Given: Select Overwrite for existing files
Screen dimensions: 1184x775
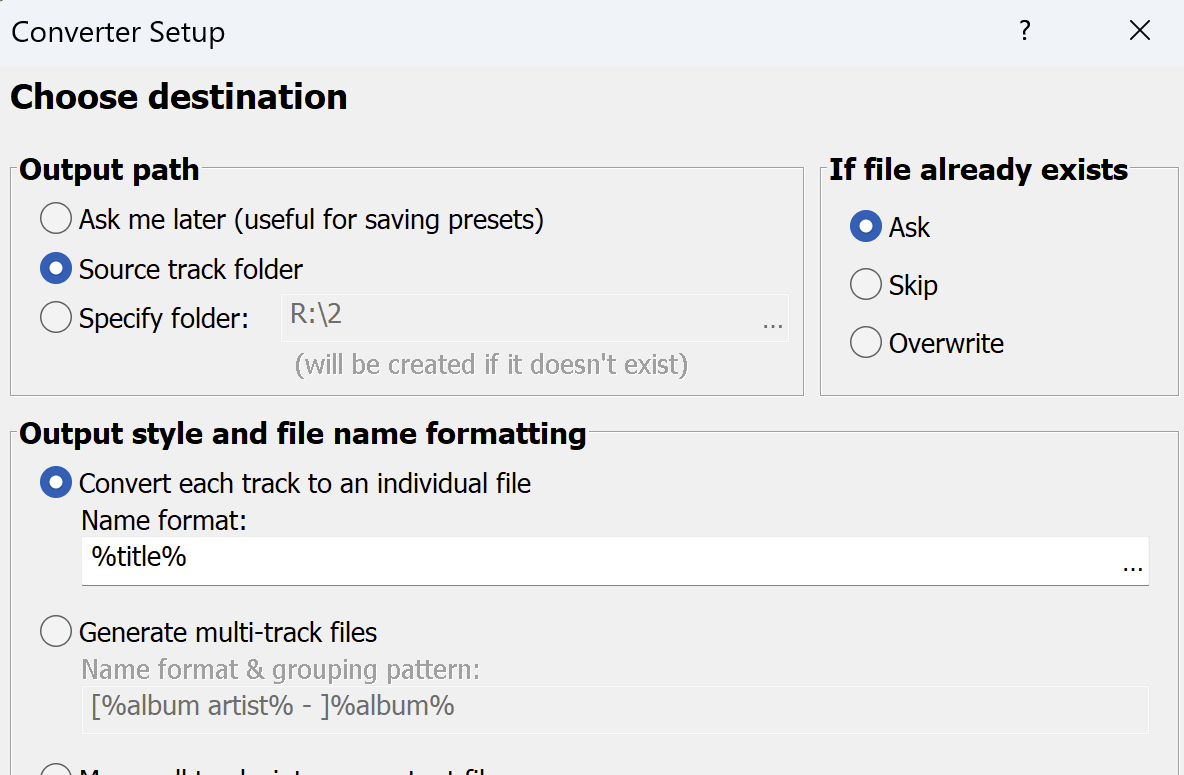Looking at the screenshot, I should pos(865,342).
